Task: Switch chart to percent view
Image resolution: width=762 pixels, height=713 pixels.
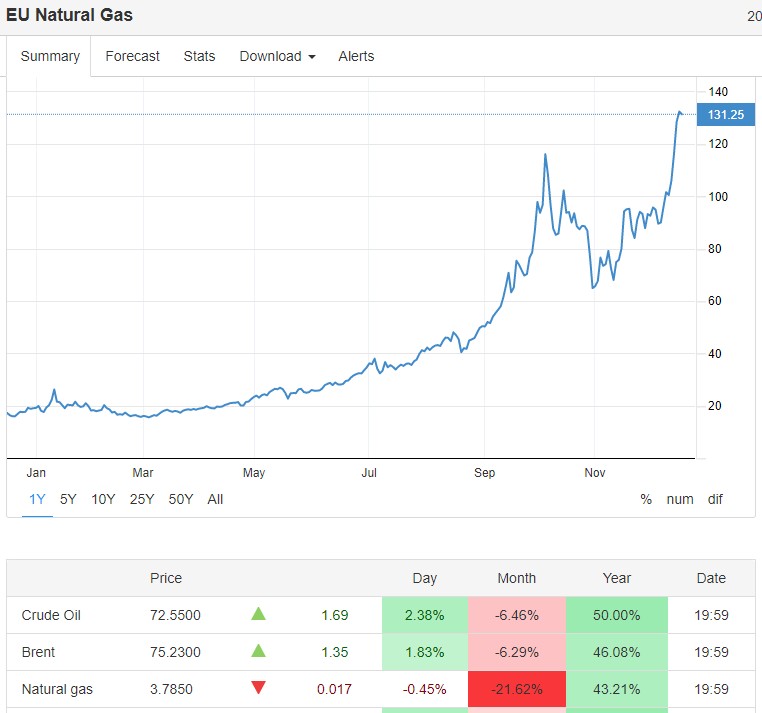Action: [646, 499]
